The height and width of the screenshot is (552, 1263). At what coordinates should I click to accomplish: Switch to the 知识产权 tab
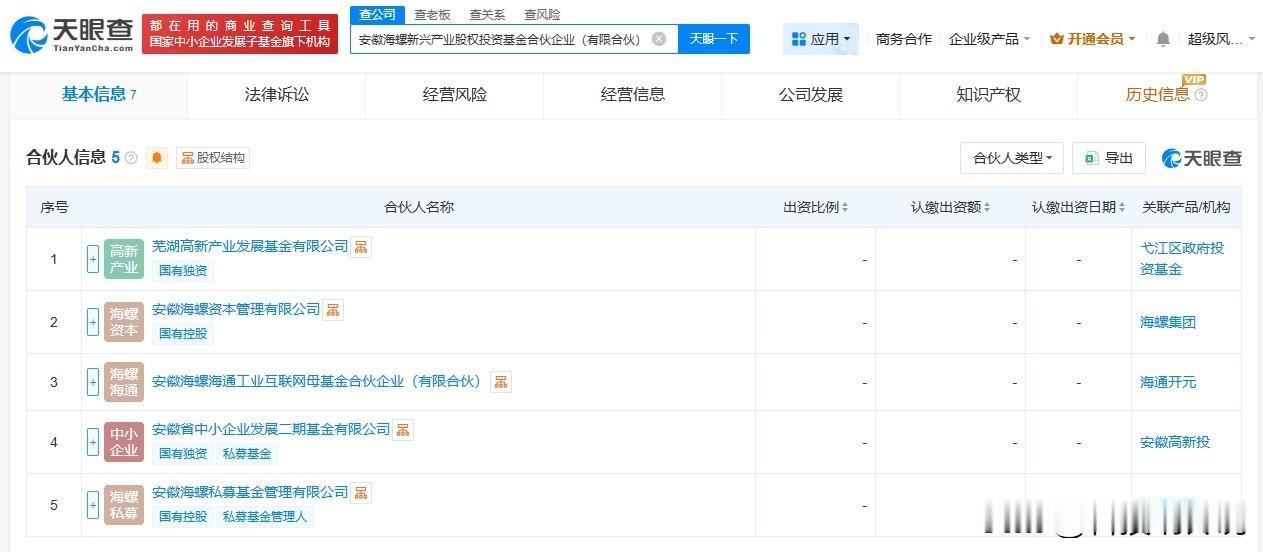[989, 95]
